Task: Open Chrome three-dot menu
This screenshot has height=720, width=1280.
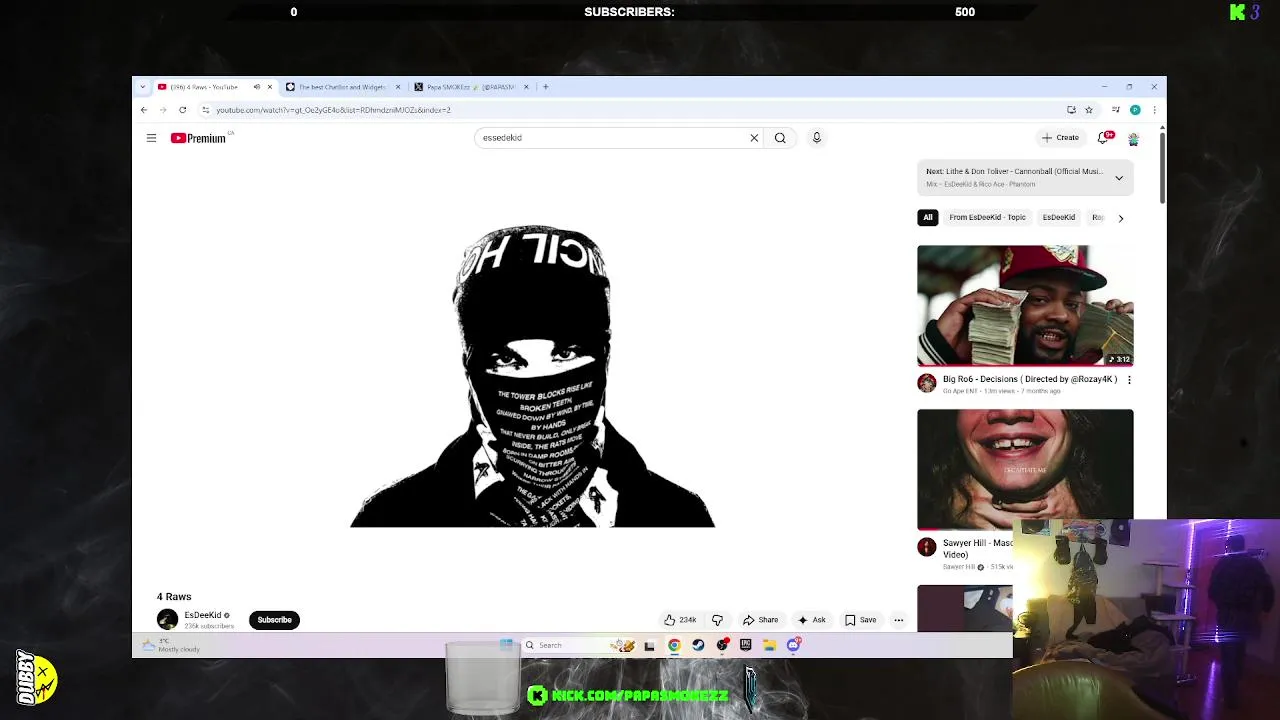Action: click(x=1154, y=110)
